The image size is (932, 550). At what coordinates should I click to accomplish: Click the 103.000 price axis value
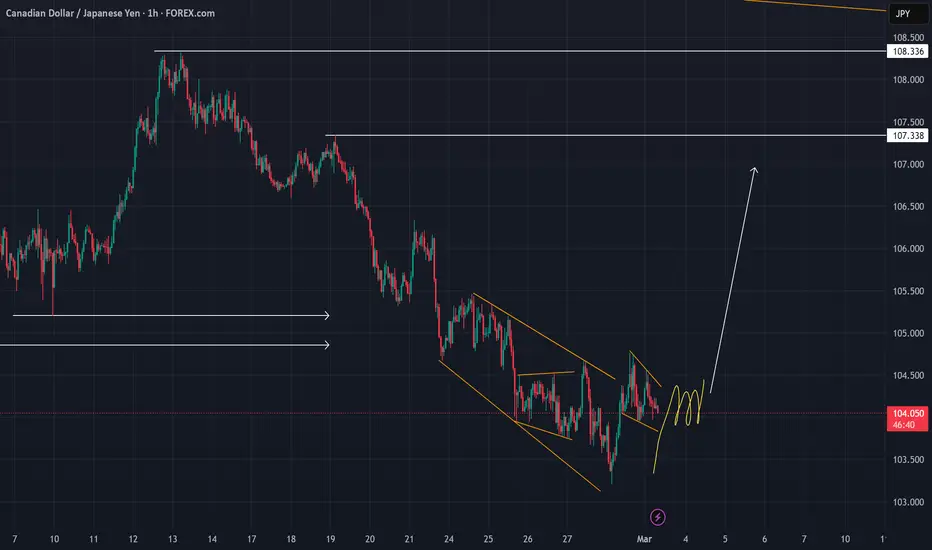tap(908, 502)
